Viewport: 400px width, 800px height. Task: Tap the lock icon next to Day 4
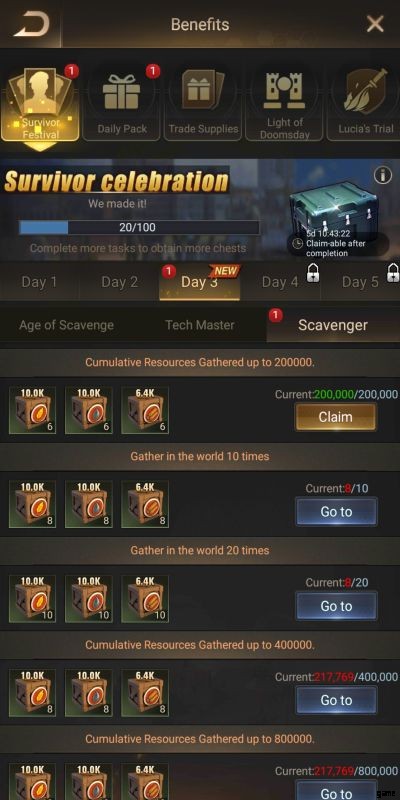(313, 274)
